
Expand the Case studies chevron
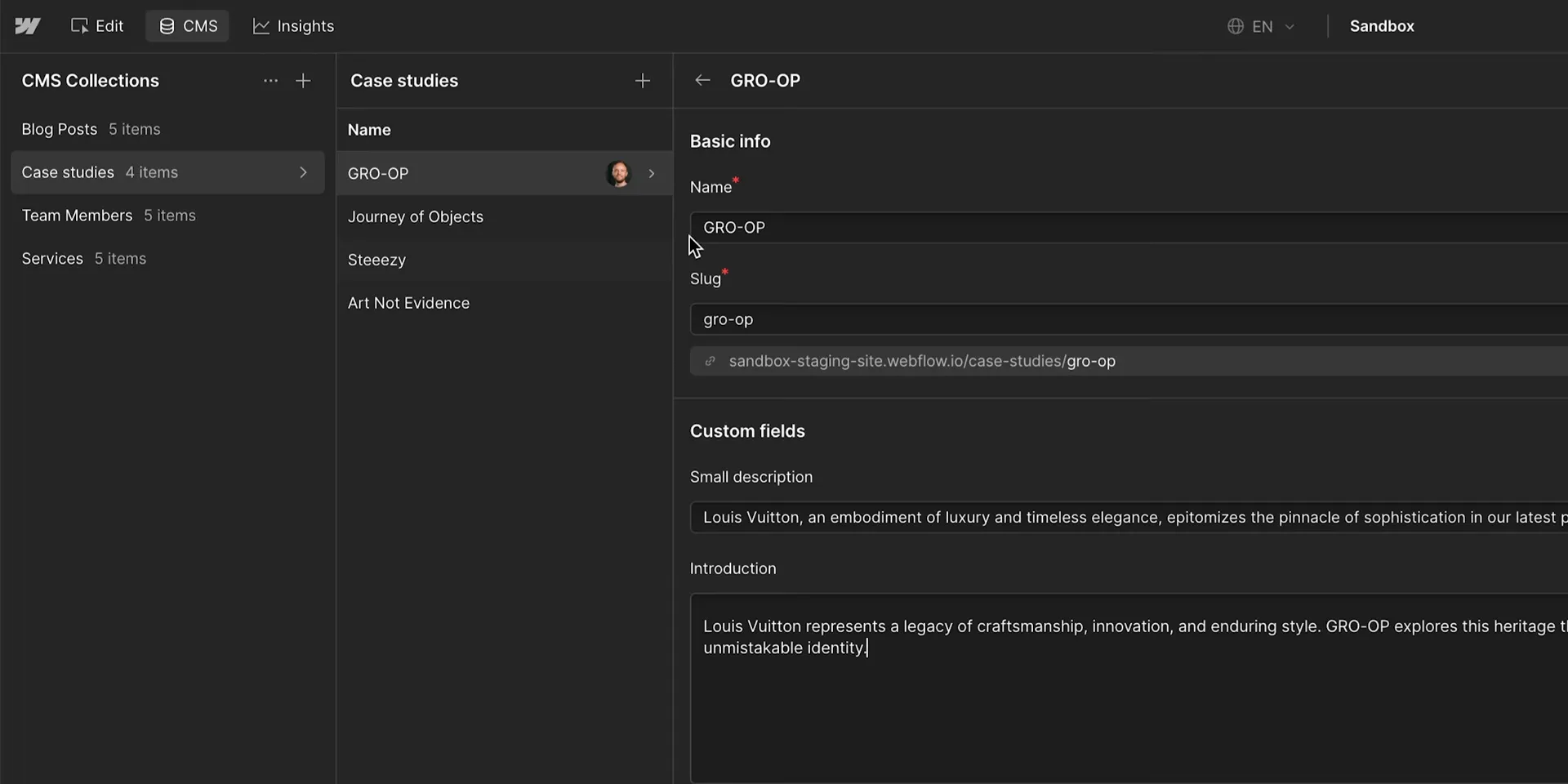(x=303, y=172)
